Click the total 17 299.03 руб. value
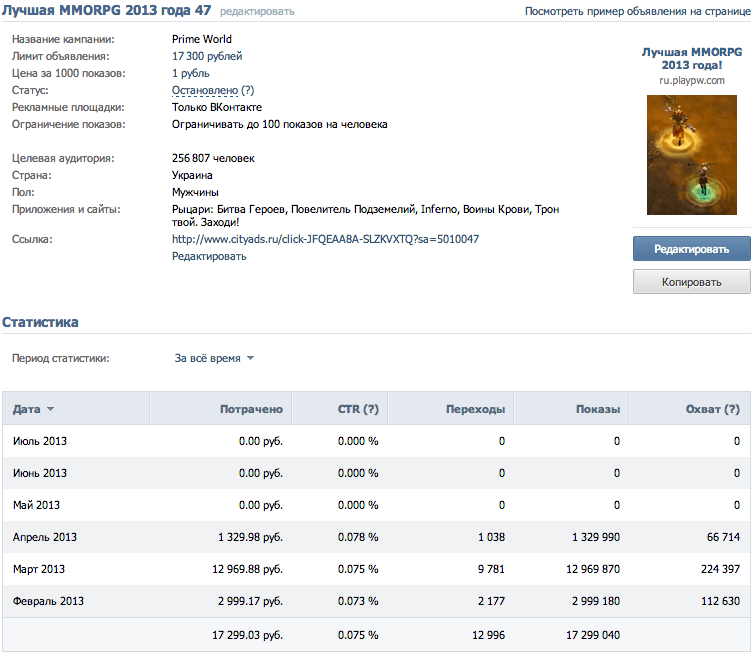This screenshot has width=753, height=654. (247, 635)
